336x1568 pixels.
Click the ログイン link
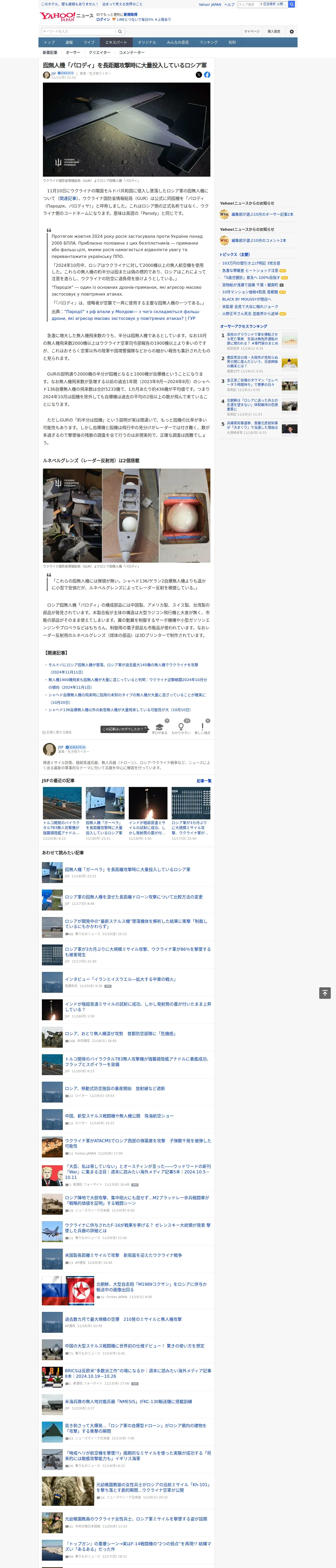(103, 20)
